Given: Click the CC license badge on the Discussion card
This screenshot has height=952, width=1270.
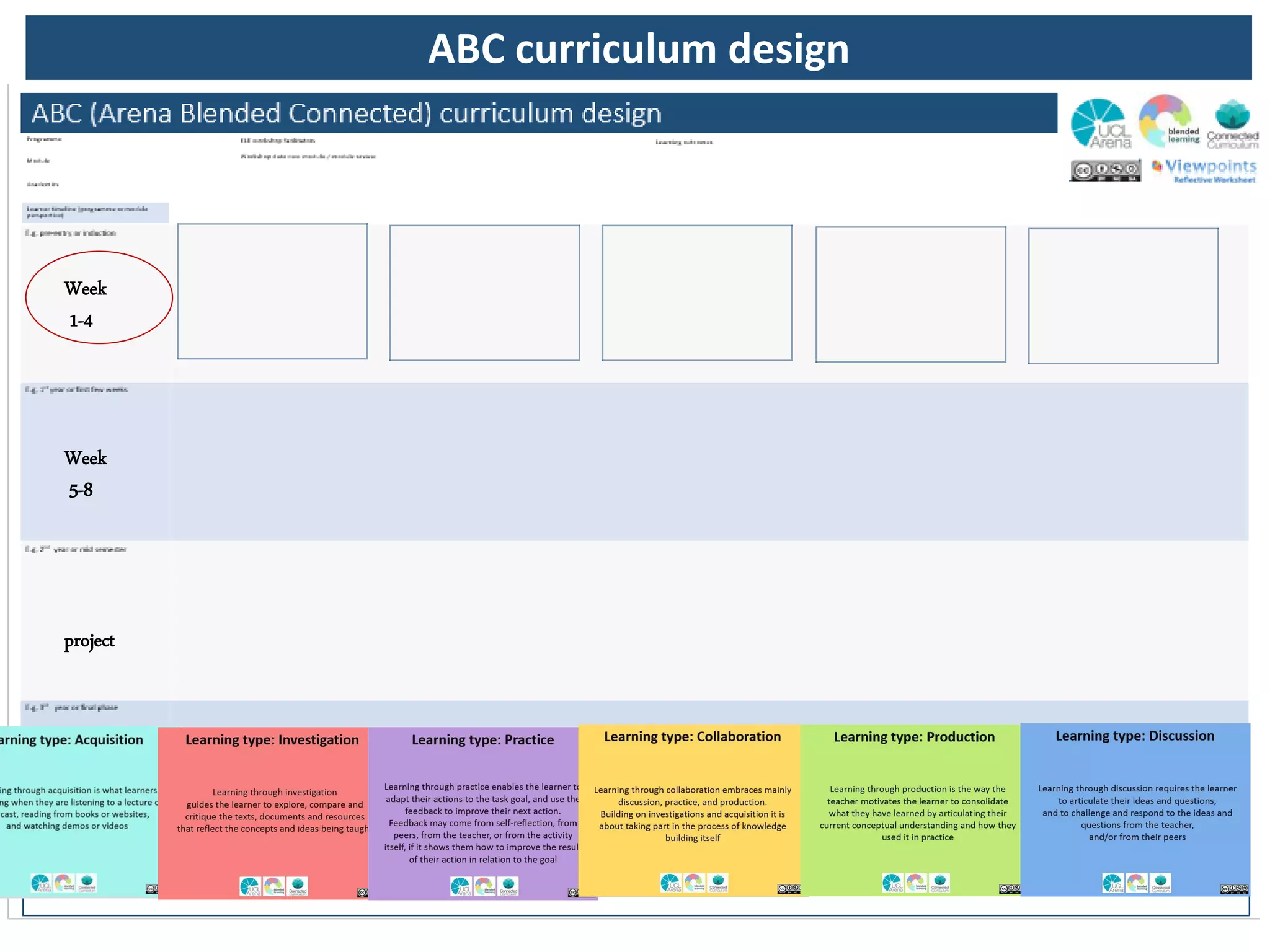Looking at the screenshot, I should pos(1234,889).
